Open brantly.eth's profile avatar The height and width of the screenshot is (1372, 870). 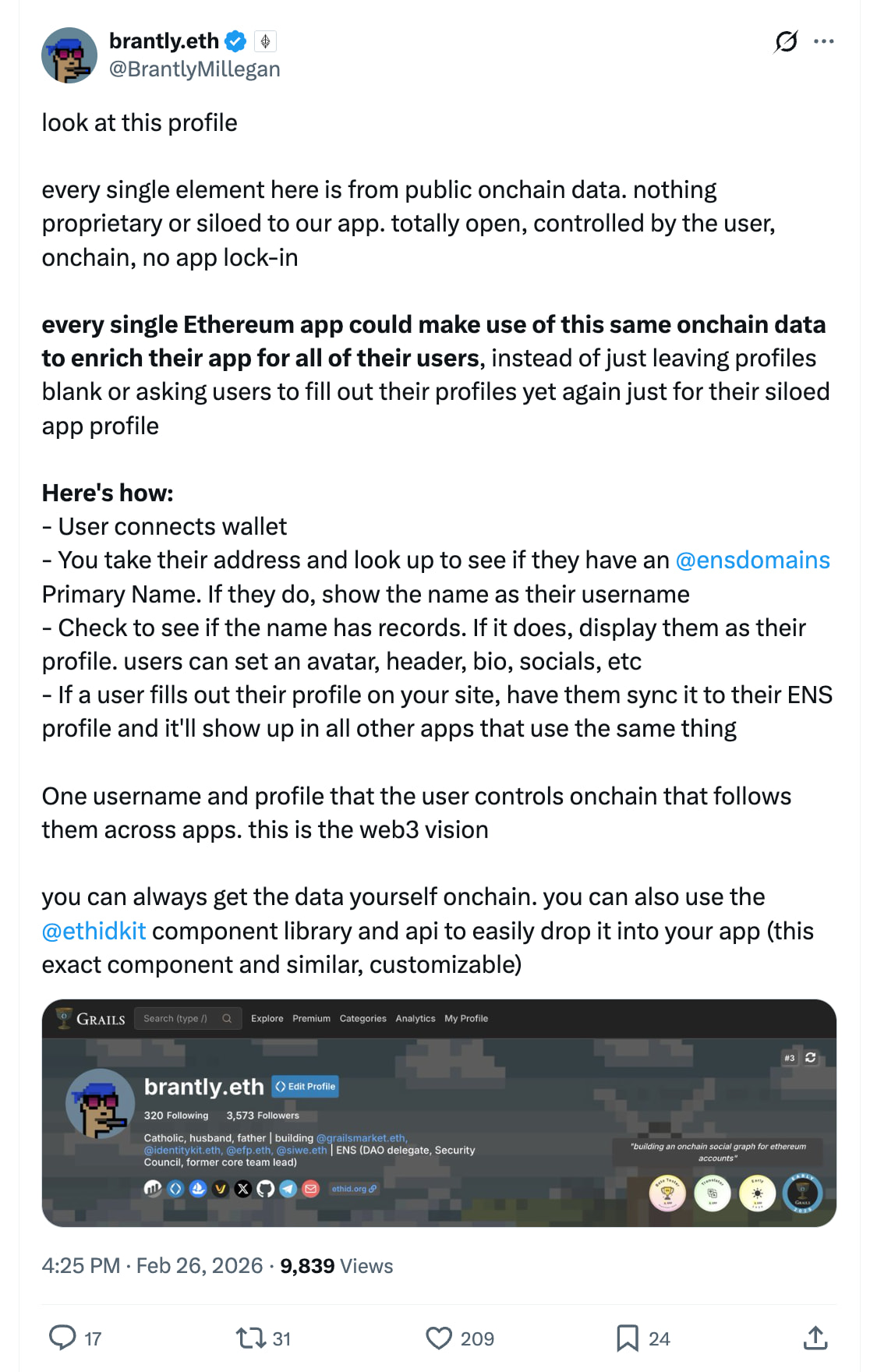click(x=69, y=55)
